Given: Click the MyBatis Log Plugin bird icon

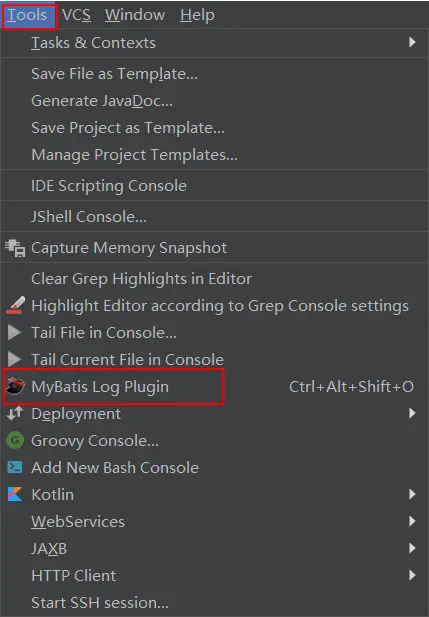Looking at the screenshot, I should click(15, 386).
